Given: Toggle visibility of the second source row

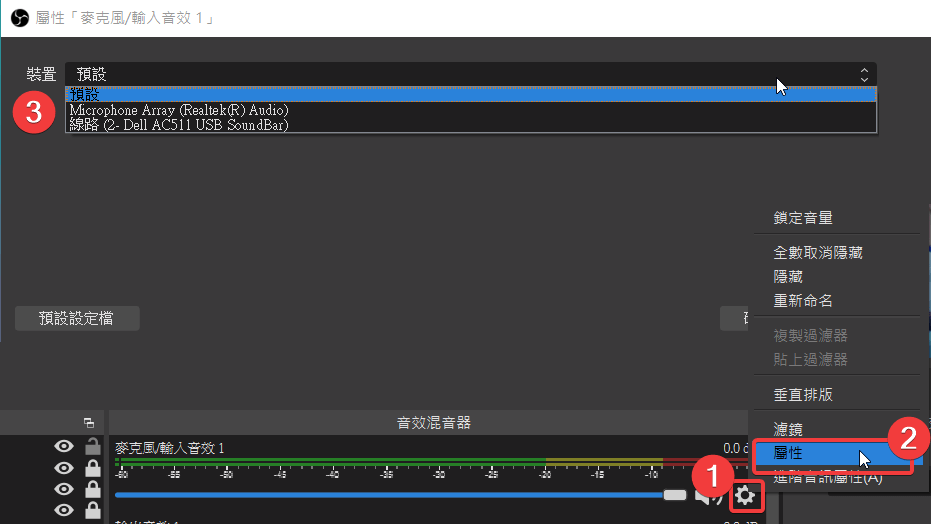Looking at the screenshot, I should pyautogui.click(x=64, y=468).
